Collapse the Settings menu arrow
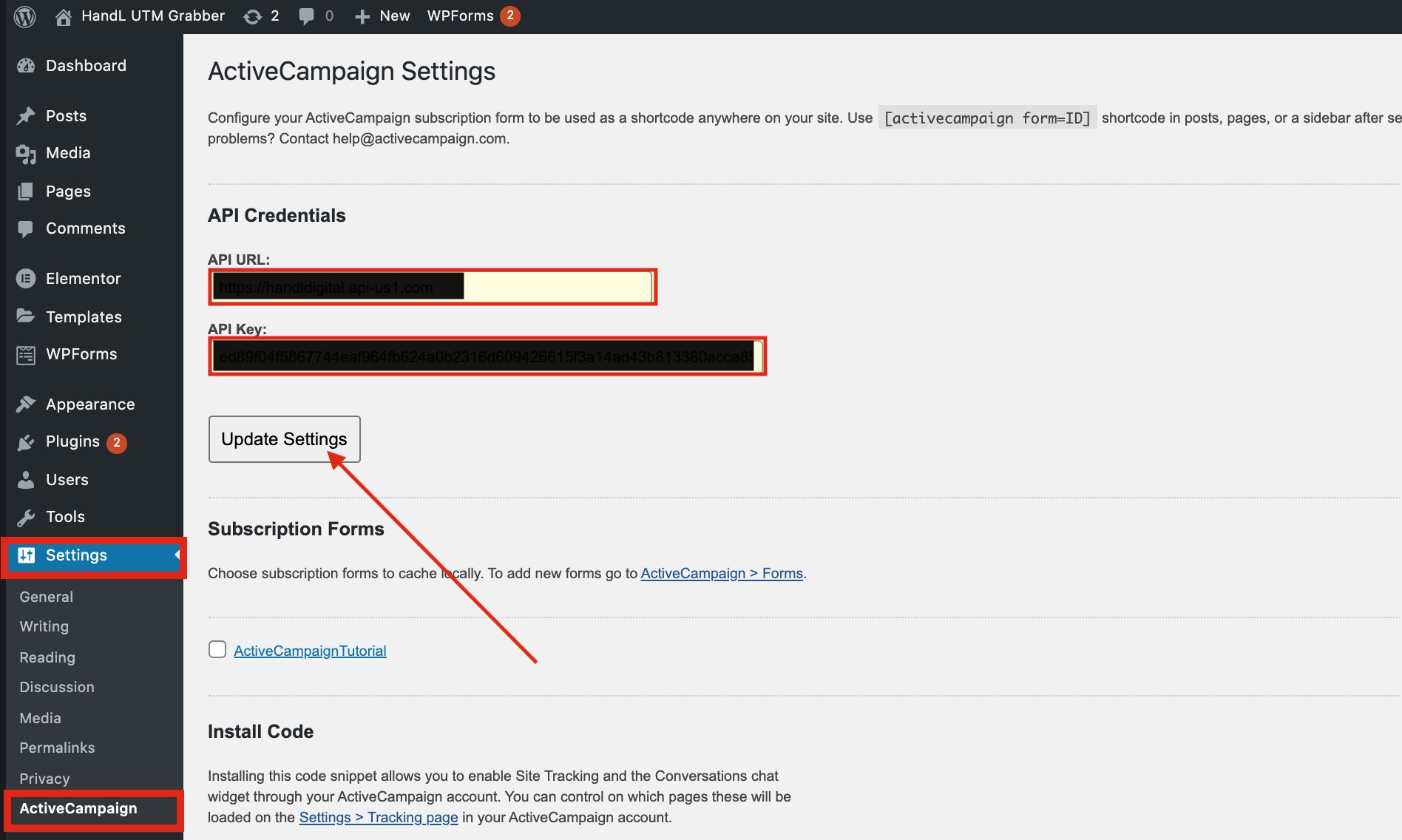This screenshot has width=1402, height=840. 177,555
